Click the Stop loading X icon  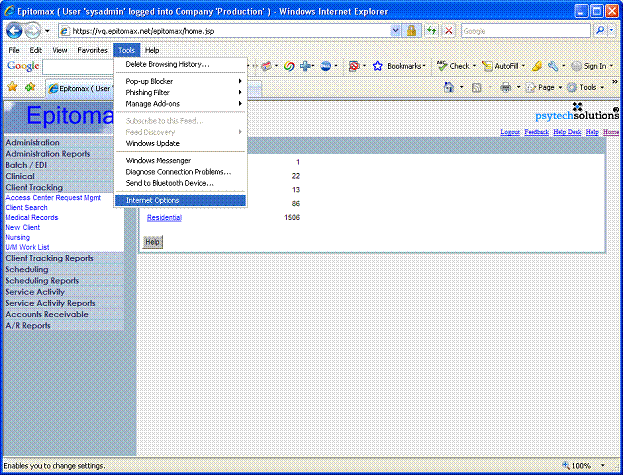(x=449, y=31)
